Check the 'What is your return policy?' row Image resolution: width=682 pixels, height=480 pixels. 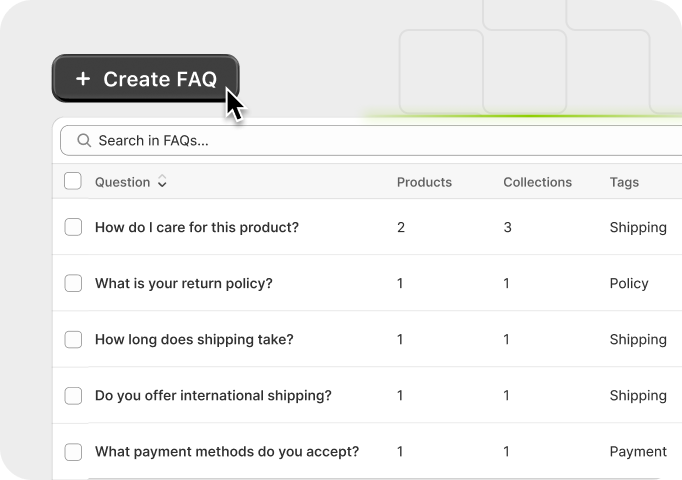[x=73, y=283]
